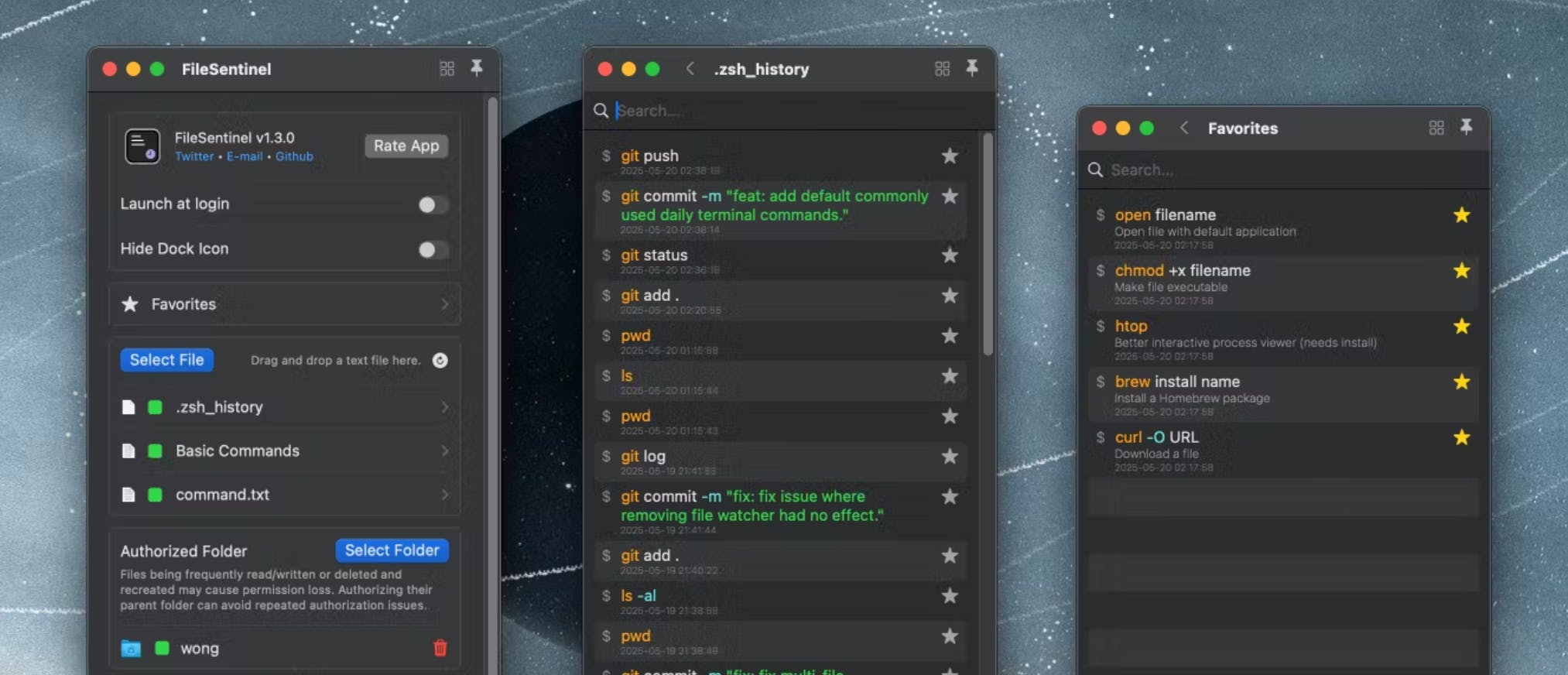Unfavorite the chmod +x filename command
Viewport: 1568px width, 675px height.
point(1461,271)
